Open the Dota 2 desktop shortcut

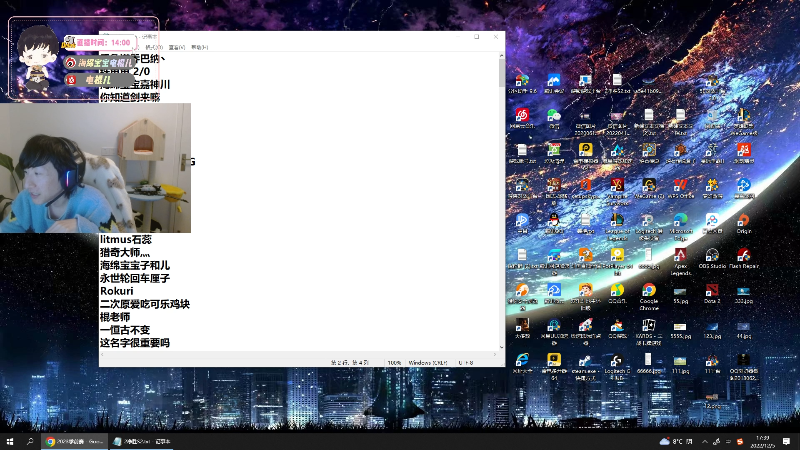[712, 294]
